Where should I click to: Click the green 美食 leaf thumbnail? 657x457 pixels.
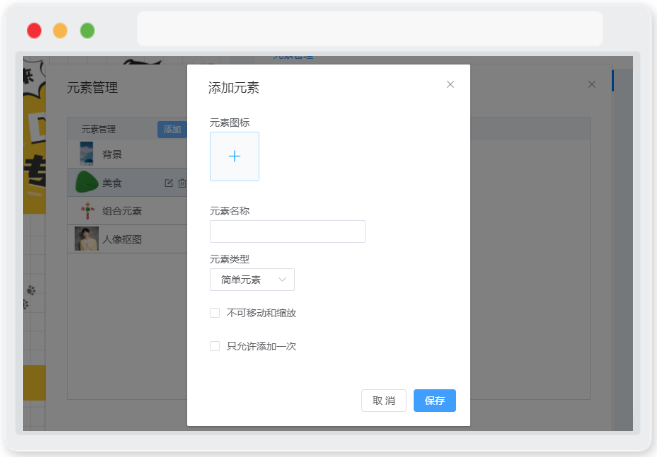(87, 182)
